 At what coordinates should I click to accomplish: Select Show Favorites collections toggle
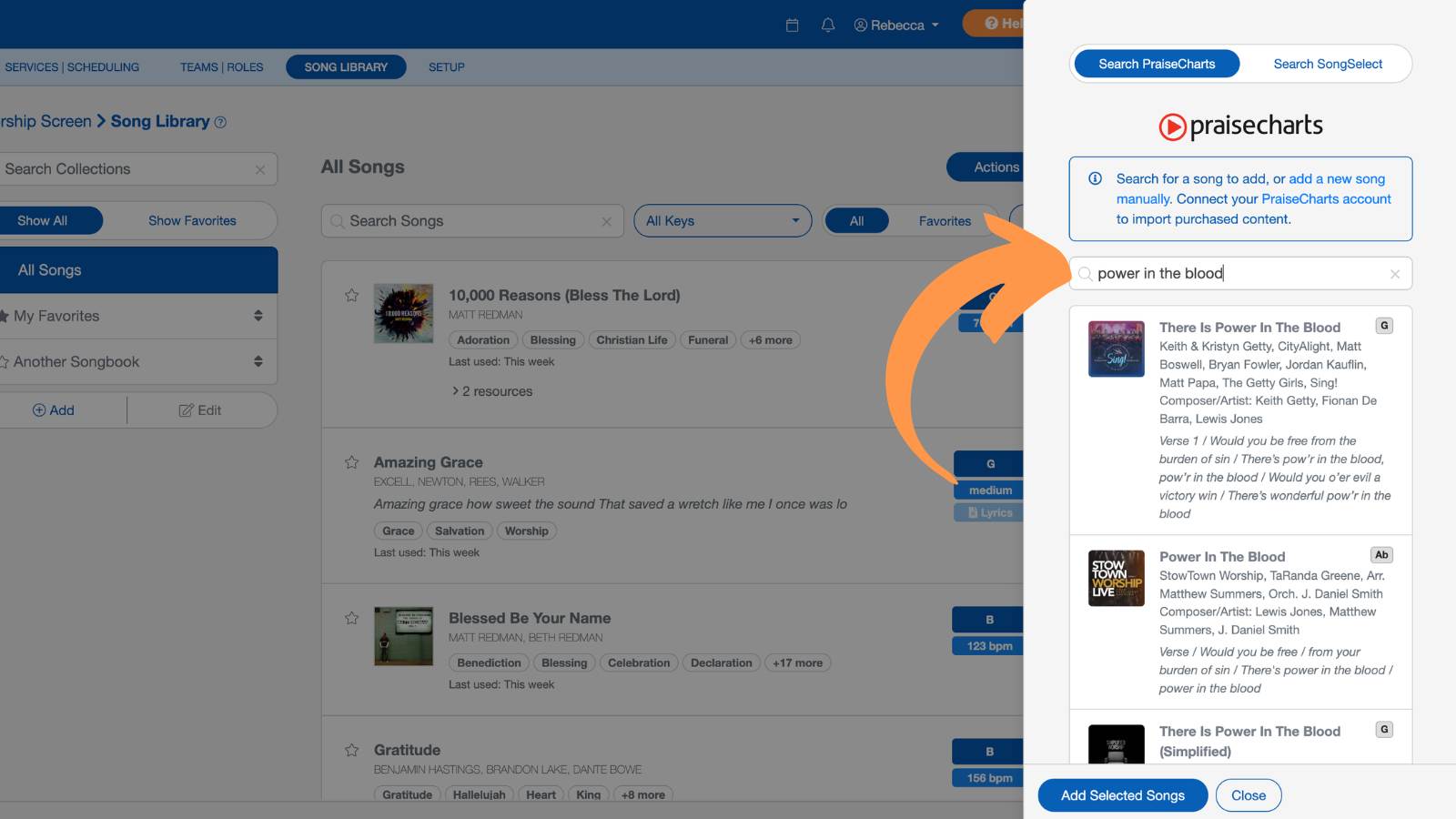(192, 221)
